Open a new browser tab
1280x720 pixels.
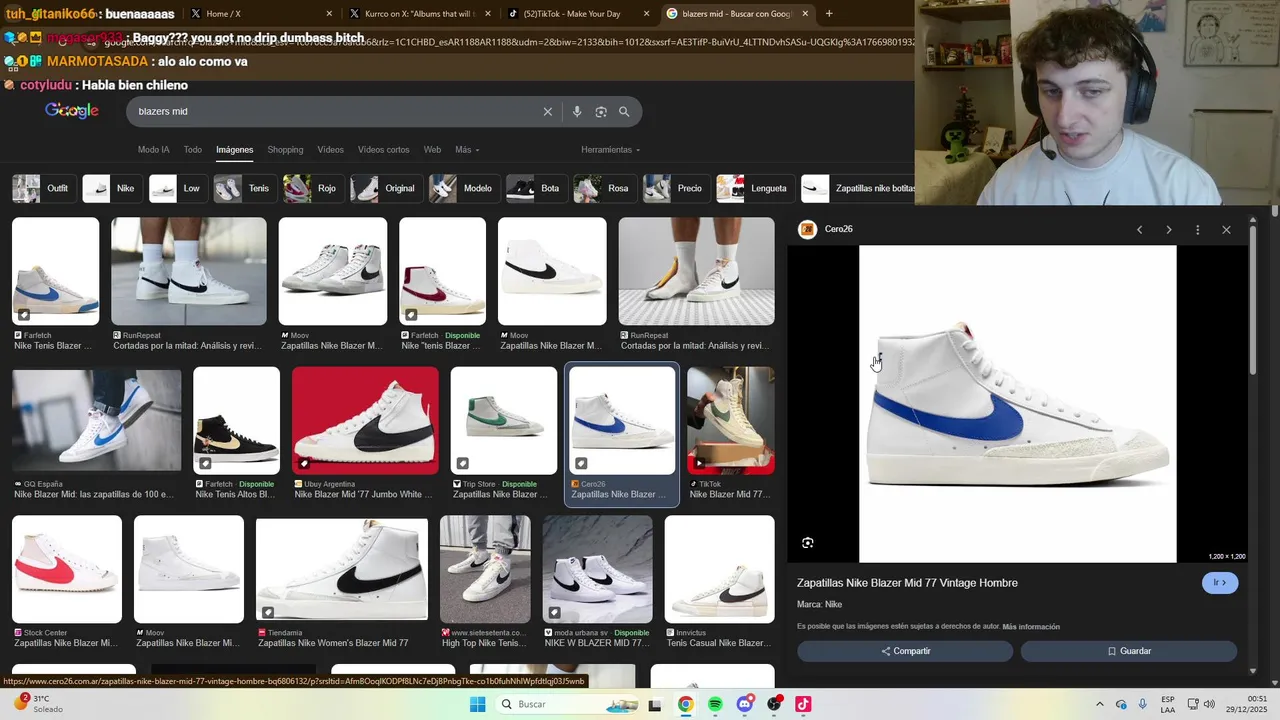(x=829, y=14)
